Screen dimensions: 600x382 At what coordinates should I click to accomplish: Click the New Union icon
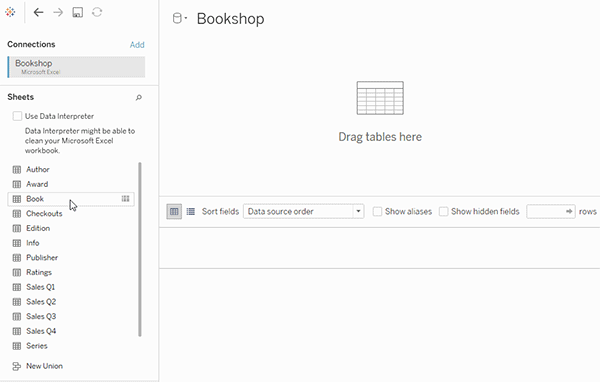click(16, 366)
